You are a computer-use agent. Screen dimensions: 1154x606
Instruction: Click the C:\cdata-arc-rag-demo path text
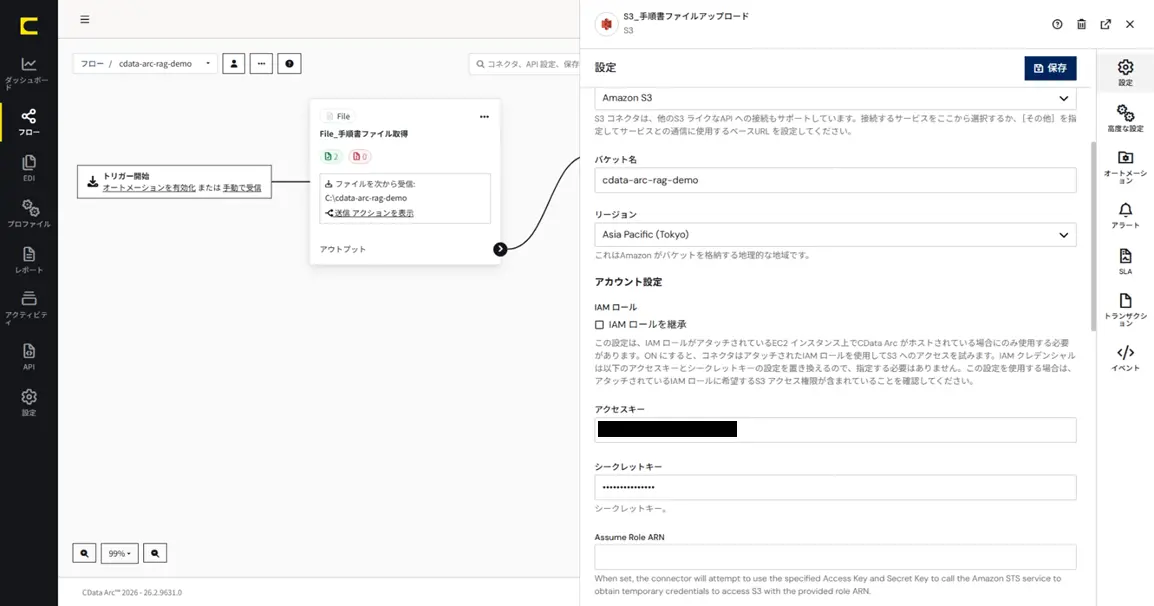tap(366, 198)
